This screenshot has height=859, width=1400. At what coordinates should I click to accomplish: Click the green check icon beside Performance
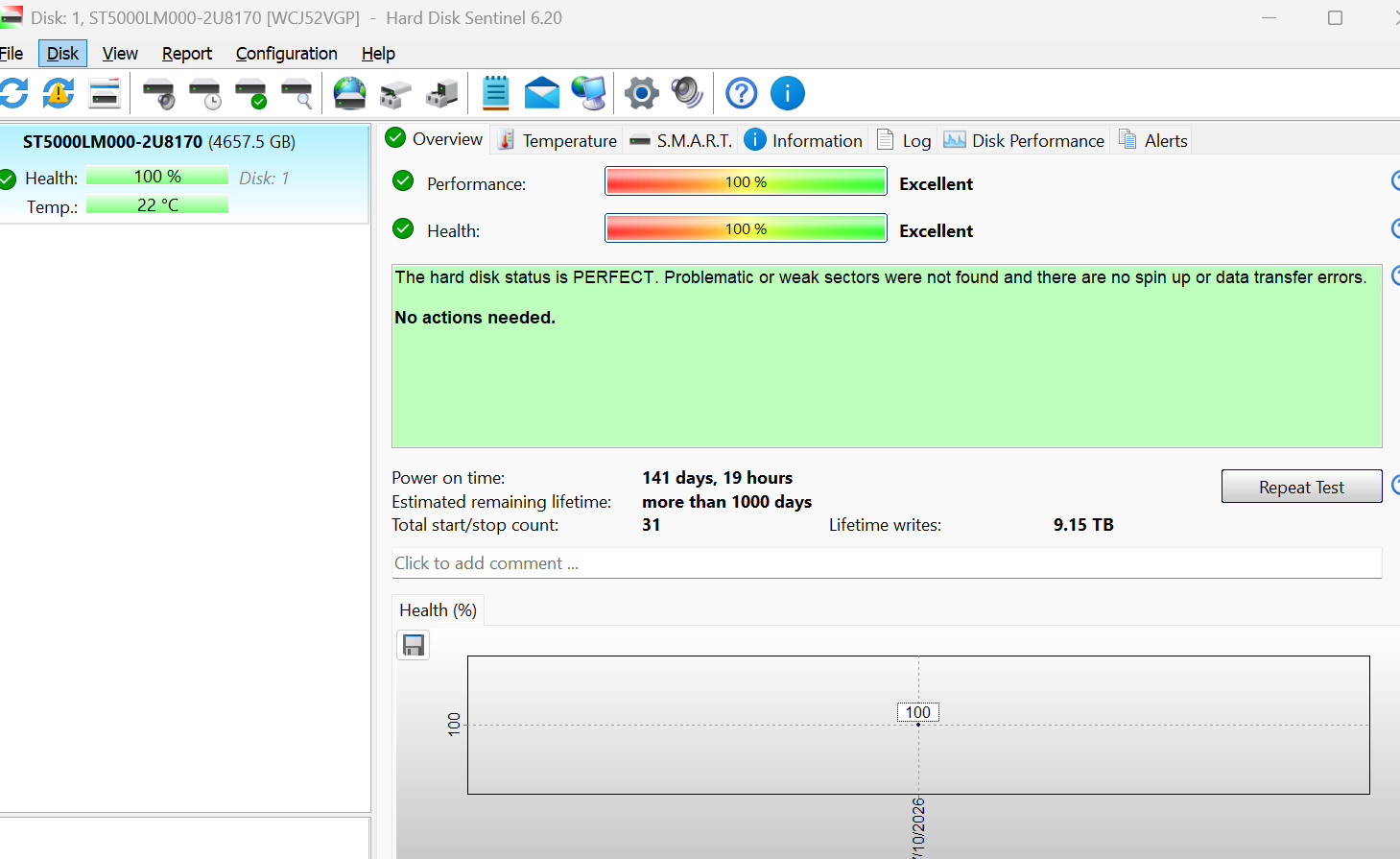[403, 180]
